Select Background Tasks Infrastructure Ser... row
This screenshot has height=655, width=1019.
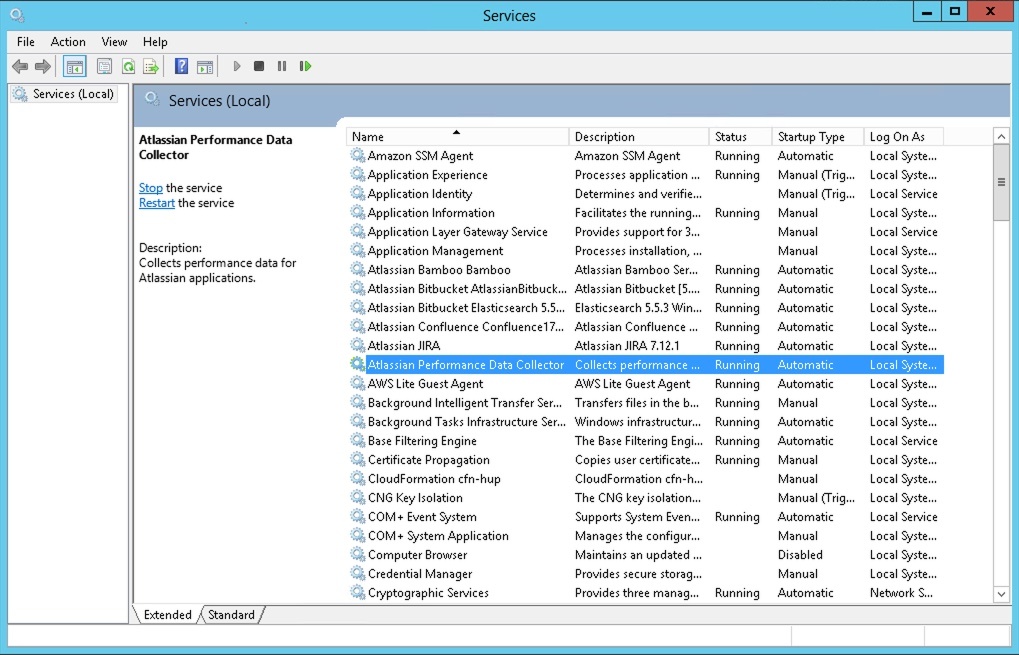click(646, 422)
